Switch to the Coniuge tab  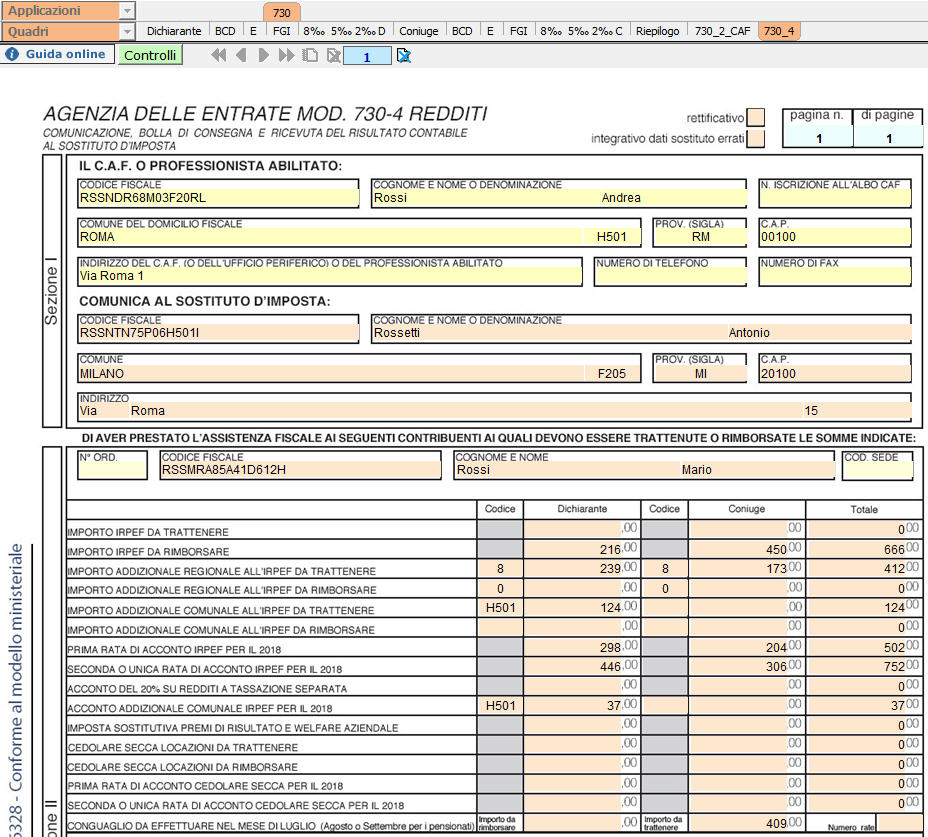(418, 31)
